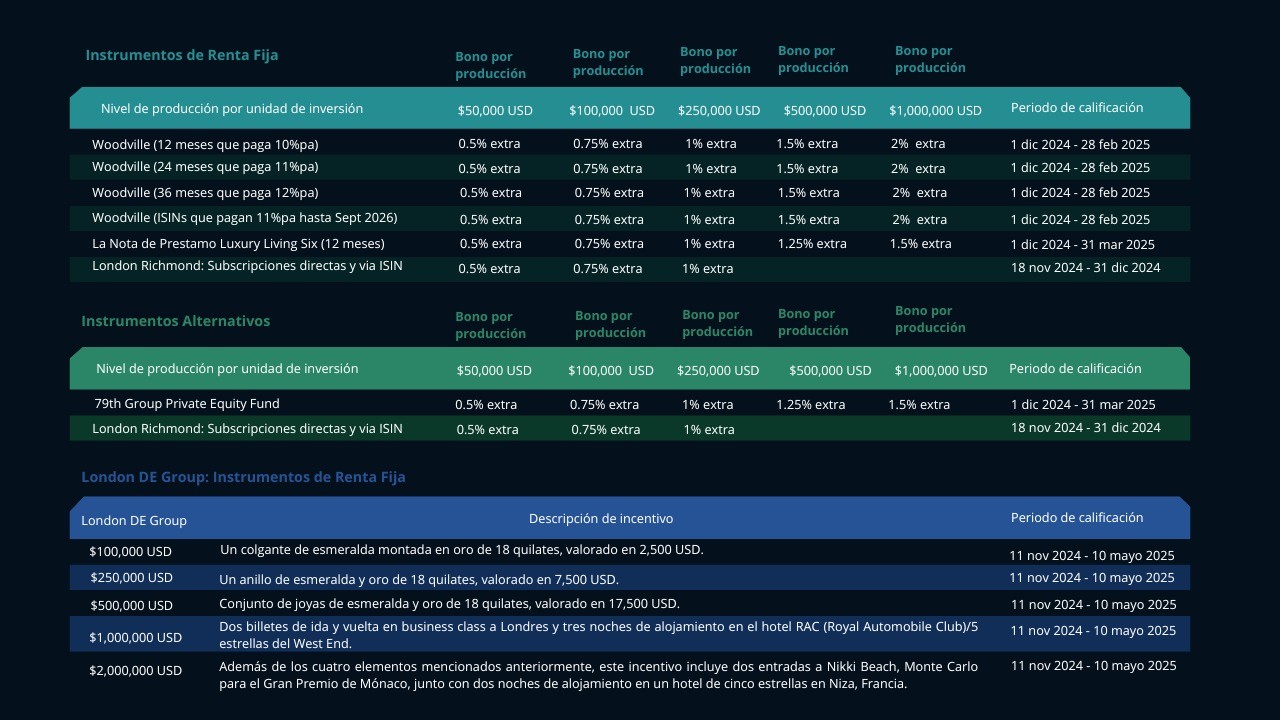Open La Nota de Prestamo Luxury Living Six
1280x720 pixels.
click(x=238, y=244)
